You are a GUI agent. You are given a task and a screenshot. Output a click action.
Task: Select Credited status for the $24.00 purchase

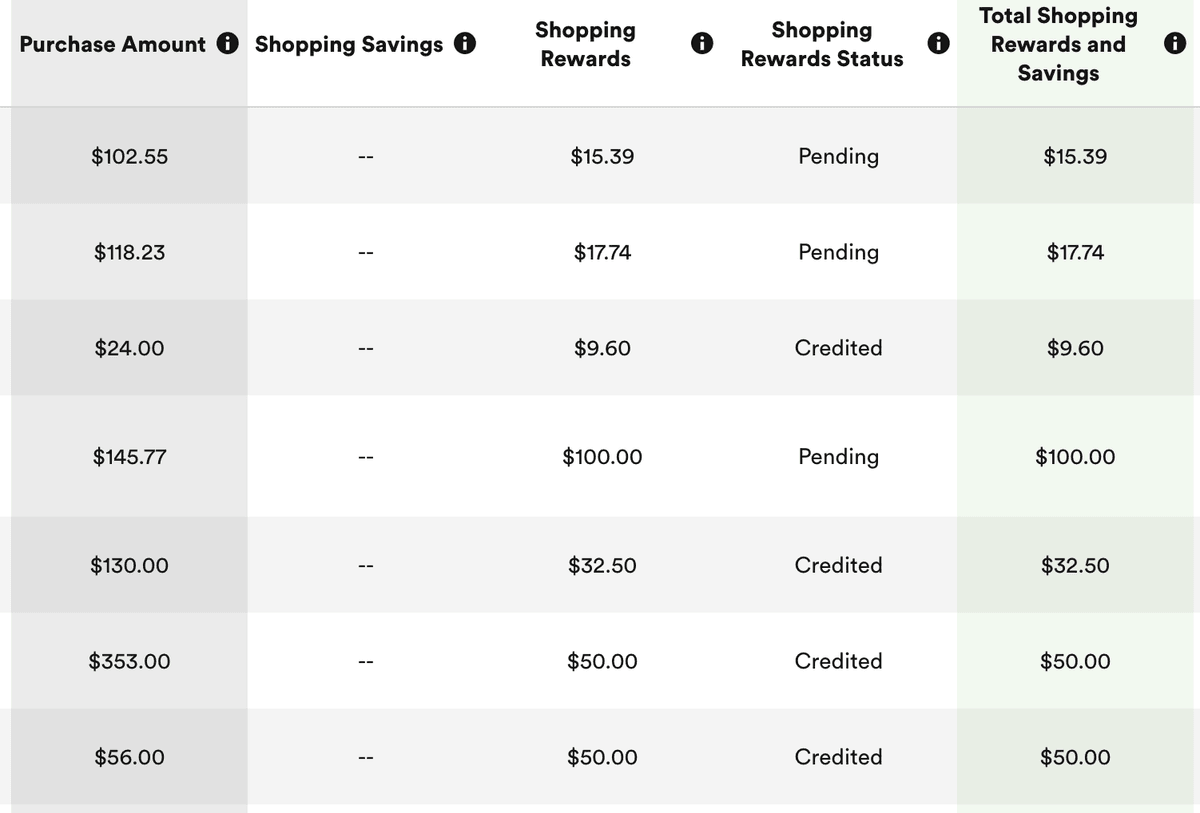[x=838, y=348]
